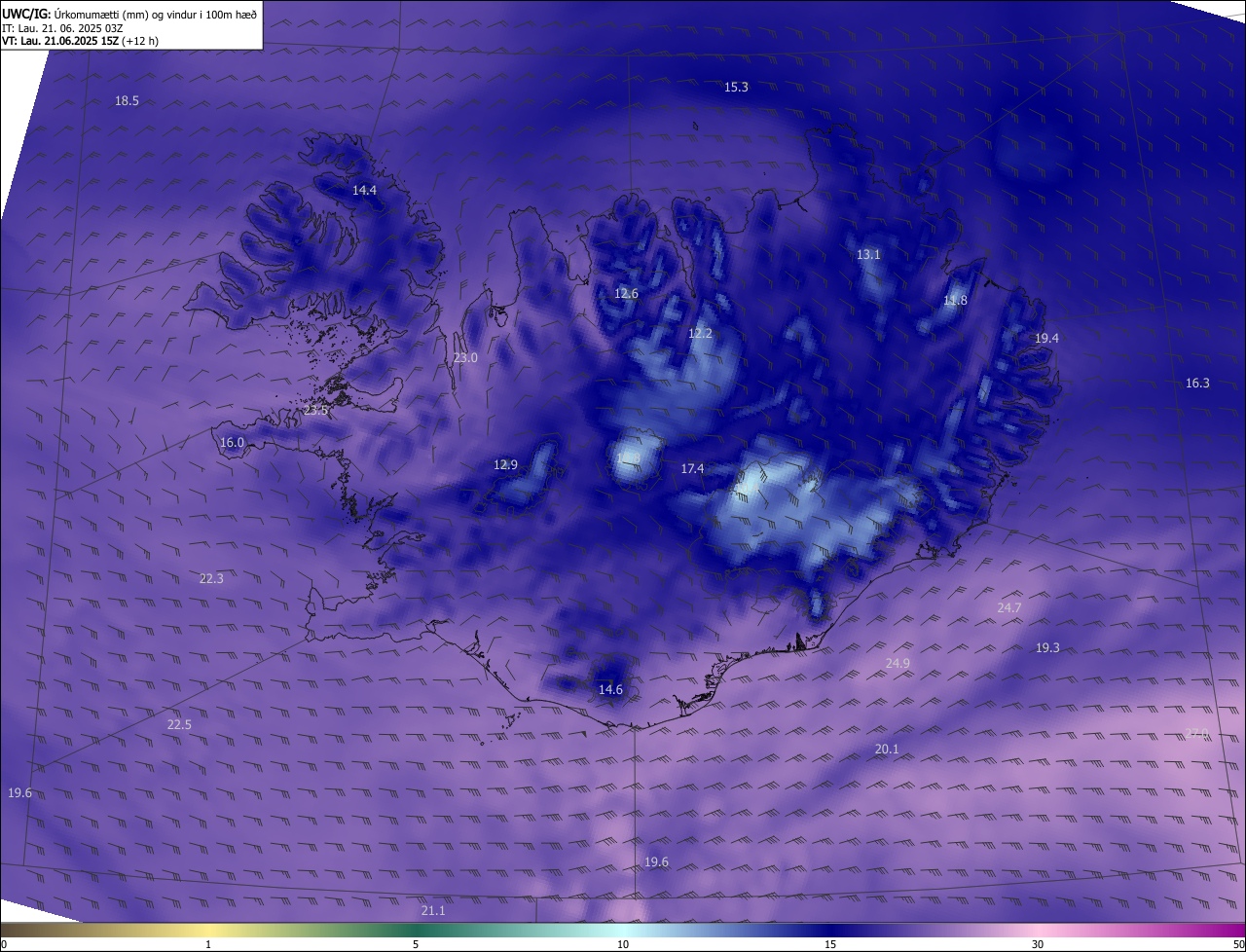
Task: Click the 24.7 value label
Action: [x=1009, y=607]
